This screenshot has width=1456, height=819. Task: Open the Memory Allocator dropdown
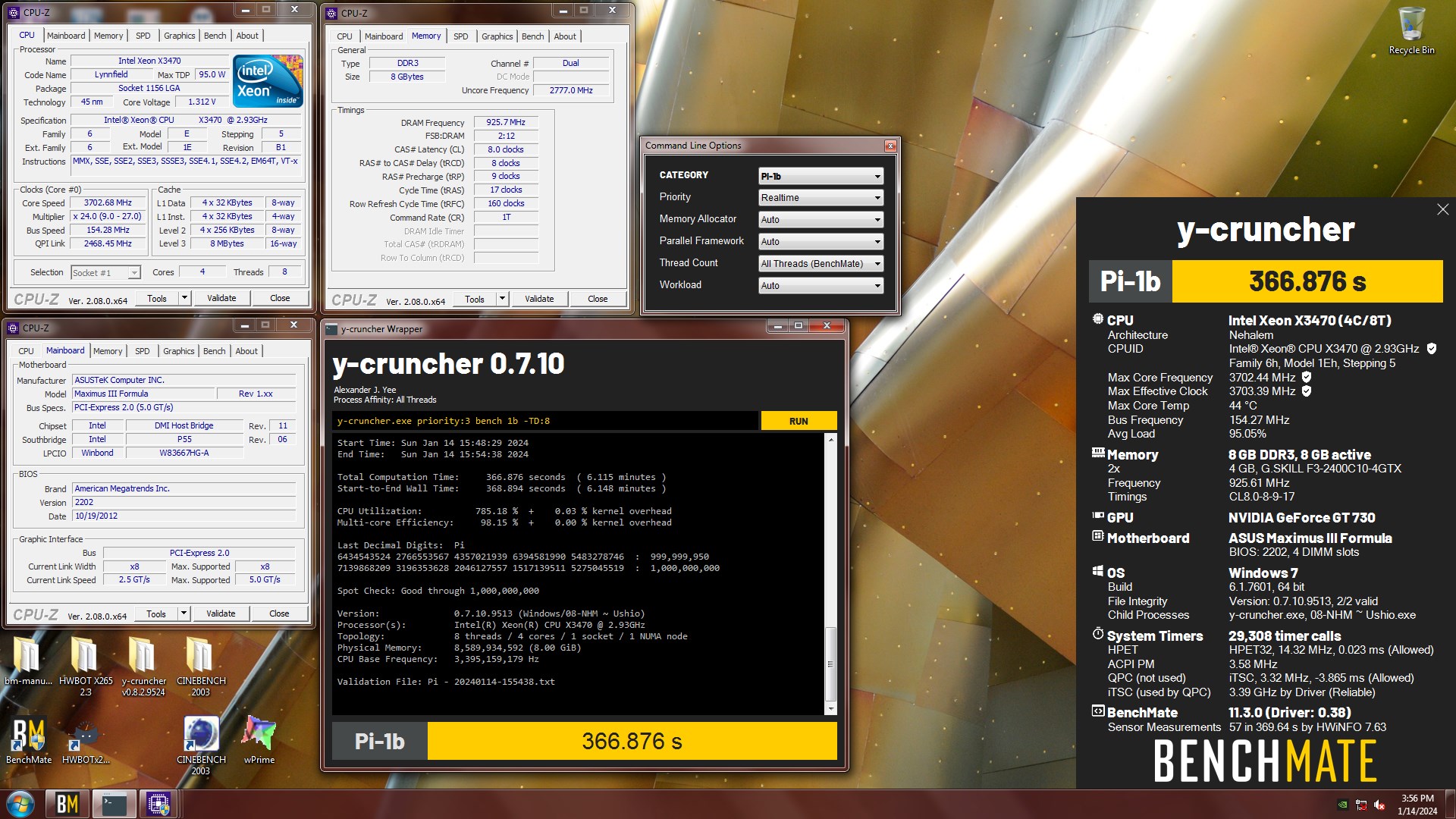point(821,220)
